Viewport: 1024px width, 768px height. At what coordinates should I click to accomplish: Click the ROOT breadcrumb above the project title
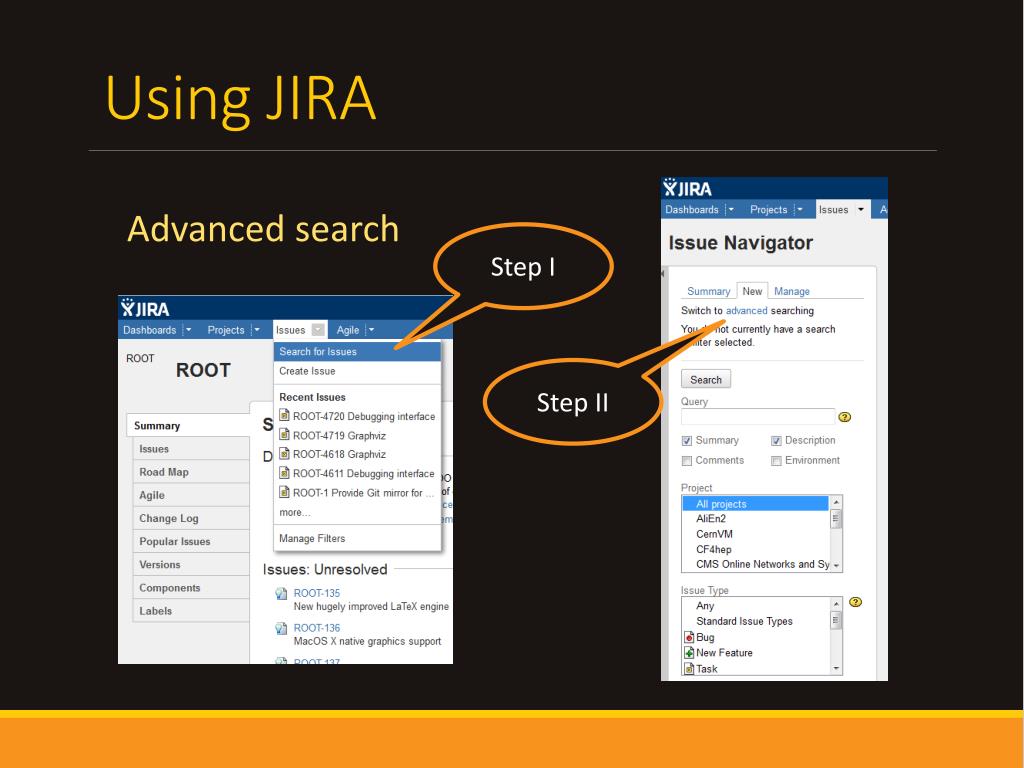(x=140, y=359)
